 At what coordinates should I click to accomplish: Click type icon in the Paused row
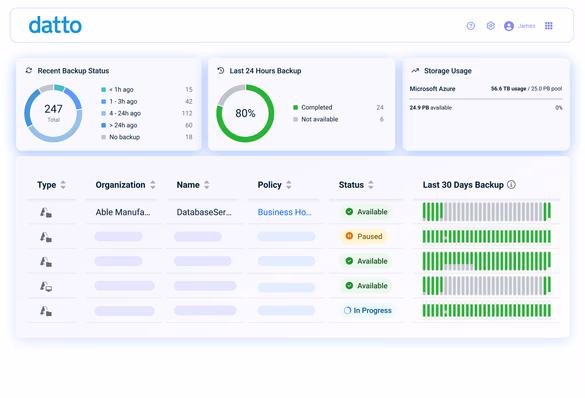click(x=46, y=237)
